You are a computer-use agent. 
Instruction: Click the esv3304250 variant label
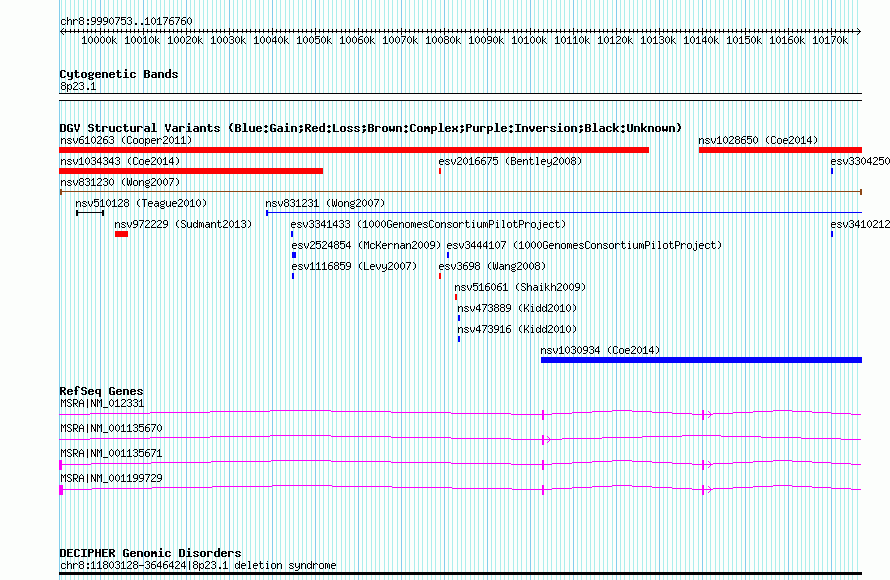pyautogui.click(x=860, y=161)
